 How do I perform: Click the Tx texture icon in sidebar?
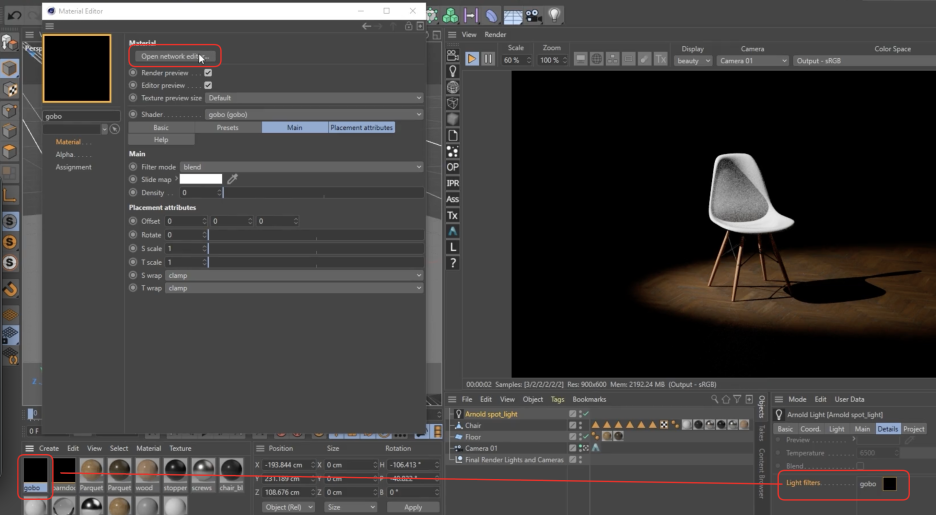452,215
